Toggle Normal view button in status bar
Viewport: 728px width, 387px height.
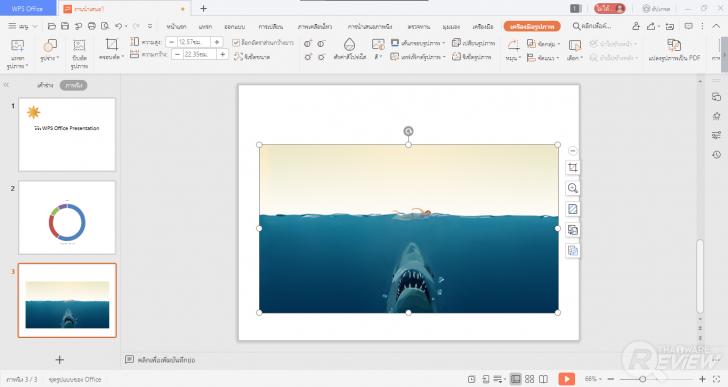click(515, 379)
